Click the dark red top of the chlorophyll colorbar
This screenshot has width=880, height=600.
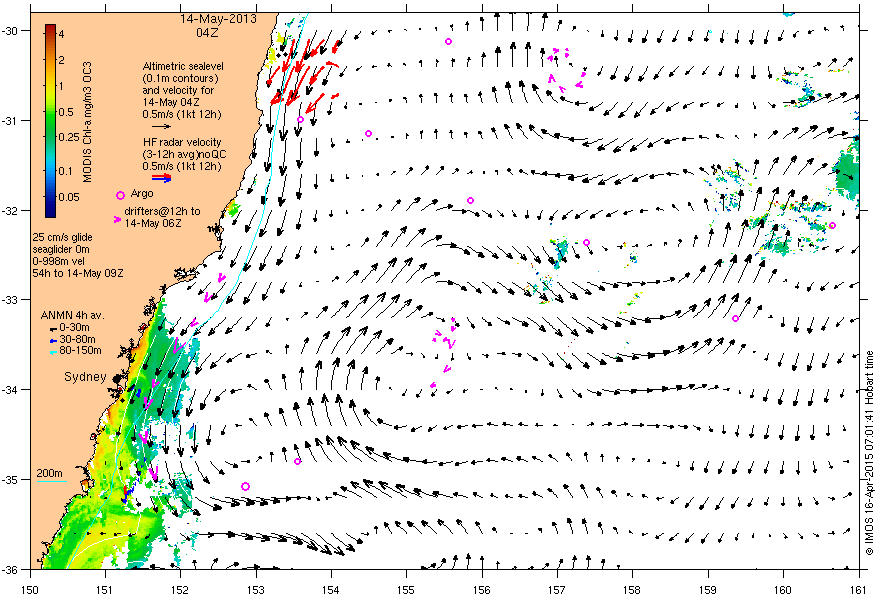pos(51,28)
